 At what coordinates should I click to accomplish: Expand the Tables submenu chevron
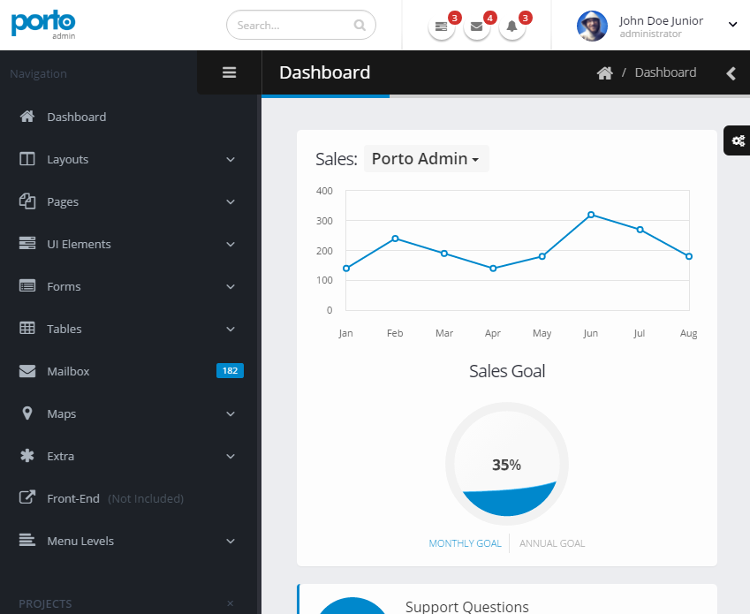(231, 329)
